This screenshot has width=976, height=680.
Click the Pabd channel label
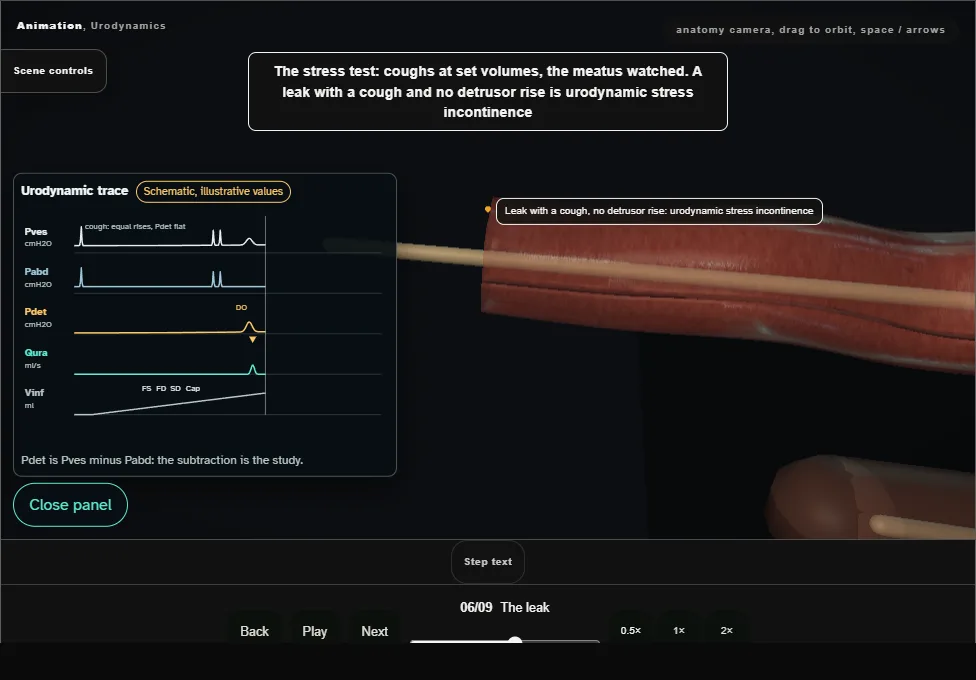pos(36,272)
